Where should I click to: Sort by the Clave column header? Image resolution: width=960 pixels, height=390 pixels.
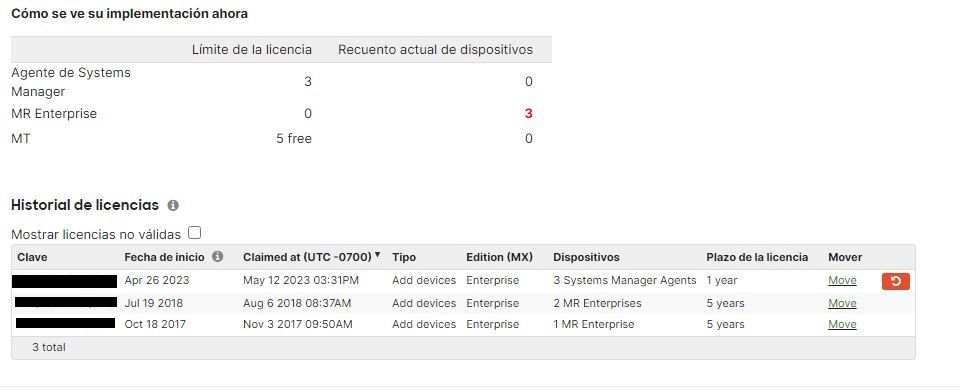click(x=32, y=257)
